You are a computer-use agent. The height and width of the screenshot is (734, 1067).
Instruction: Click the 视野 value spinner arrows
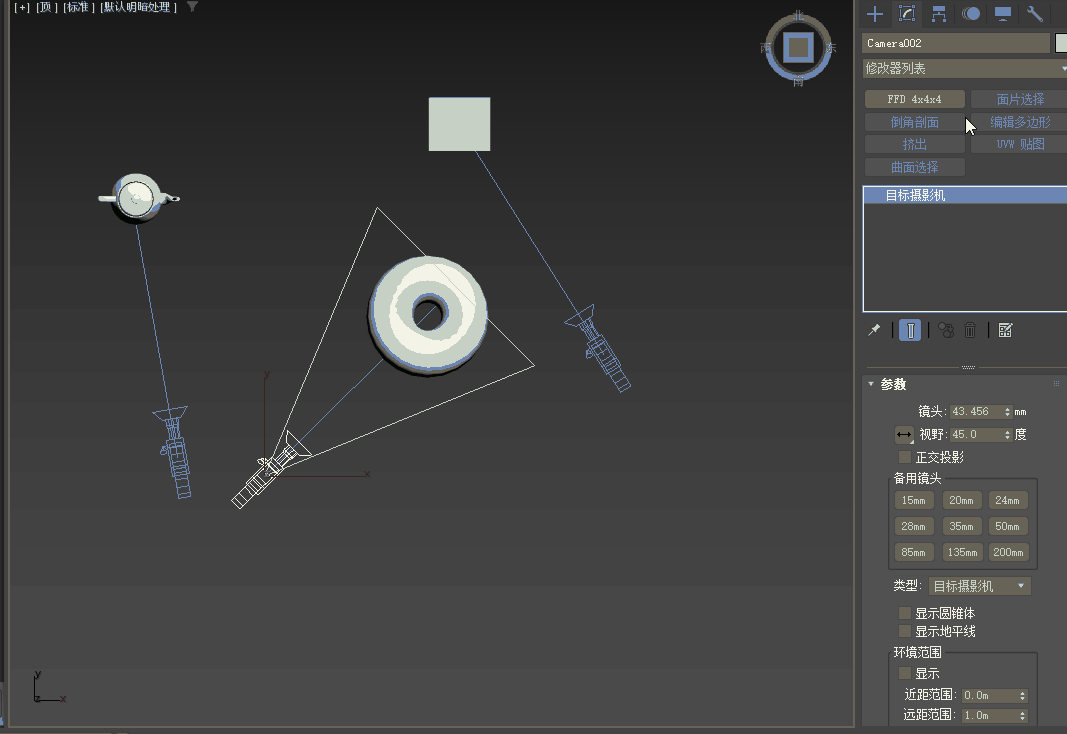pyautogui.click(x=1007, y=434)
